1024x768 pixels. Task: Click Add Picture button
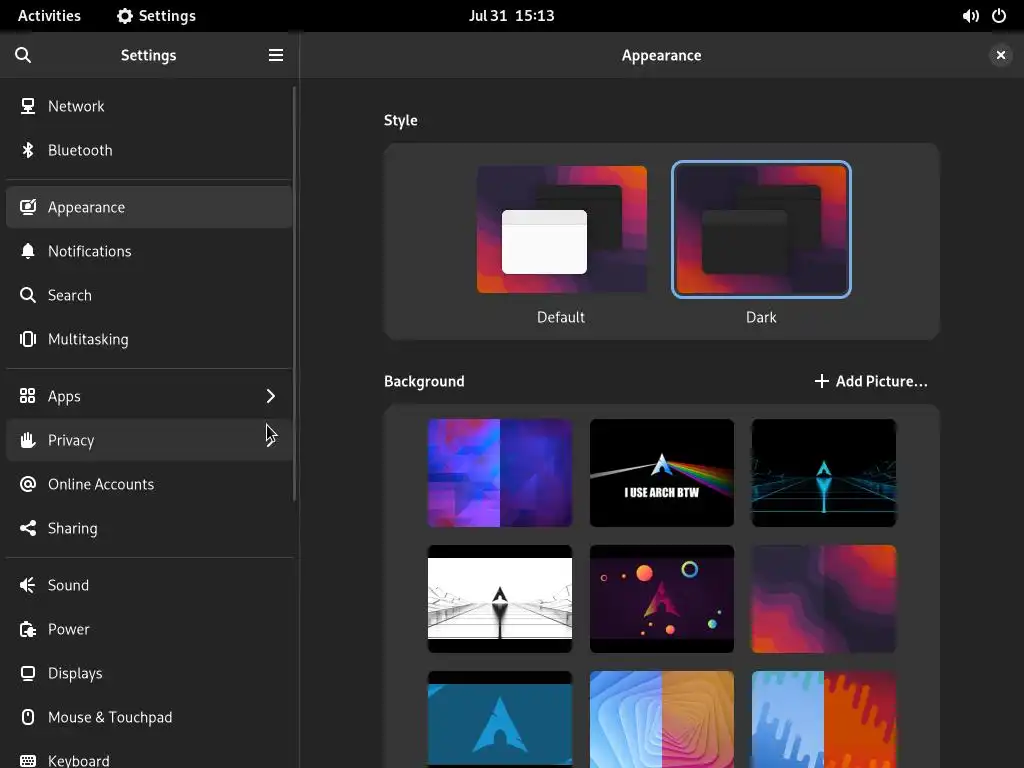871,381
